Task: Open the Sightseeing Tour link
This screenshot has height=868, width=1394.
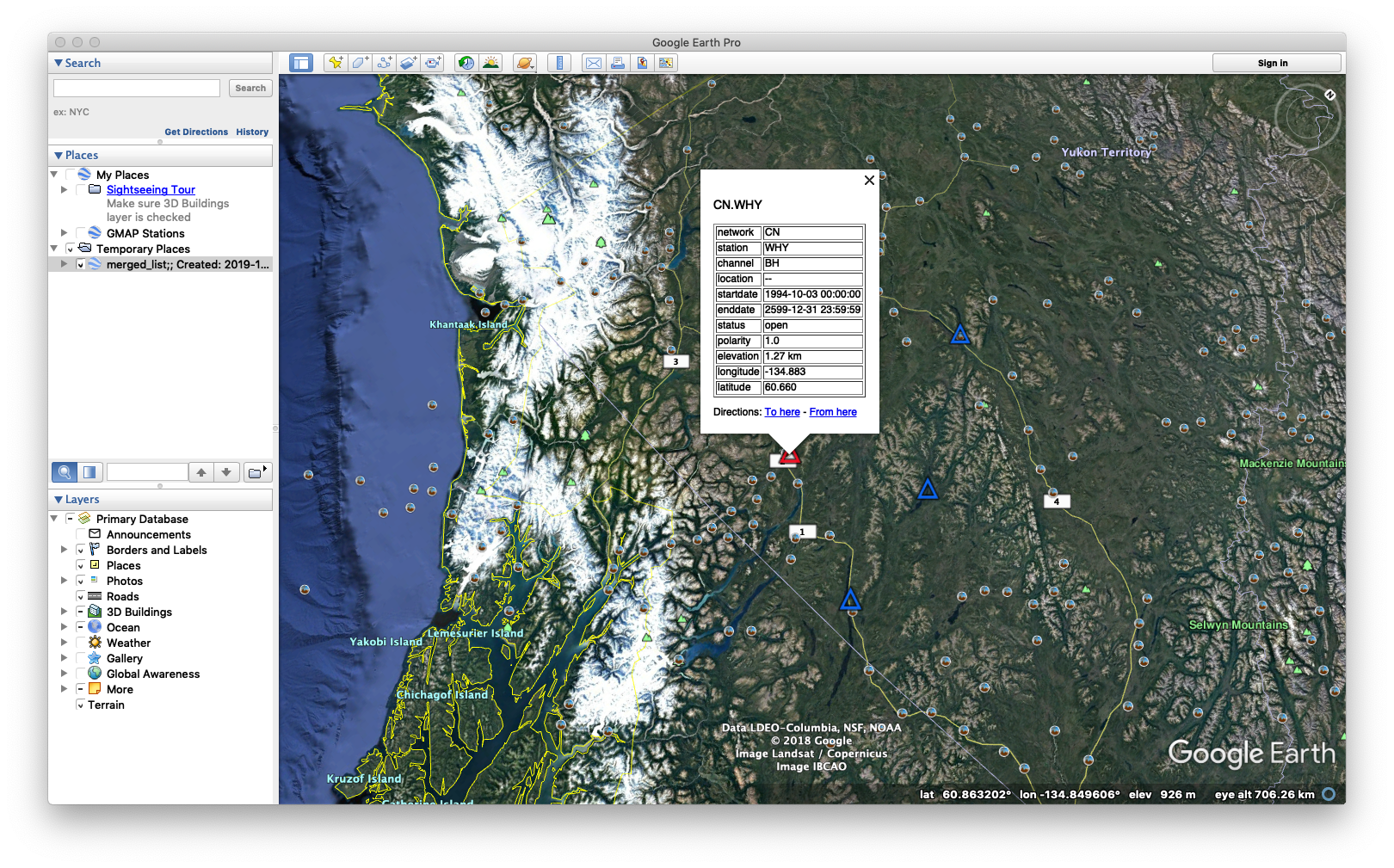Action: [151, 189]
